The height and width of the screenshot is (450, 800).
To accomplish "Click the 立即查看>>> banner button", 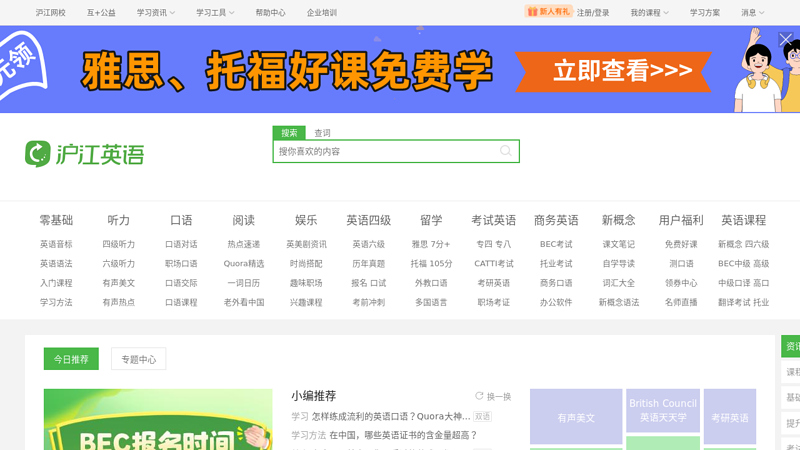I will pyautogui.click(x=613, y=71).
